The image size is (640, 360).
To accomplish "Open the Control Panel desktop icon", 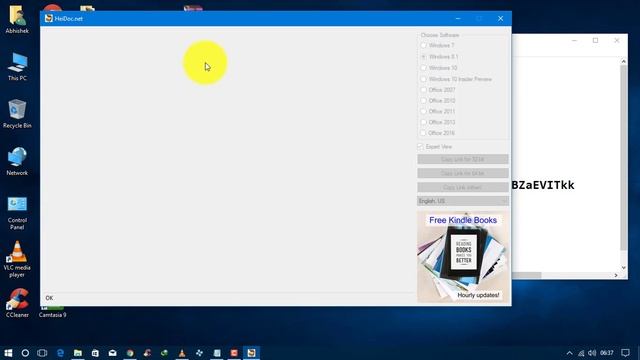I will pos(17,213).
